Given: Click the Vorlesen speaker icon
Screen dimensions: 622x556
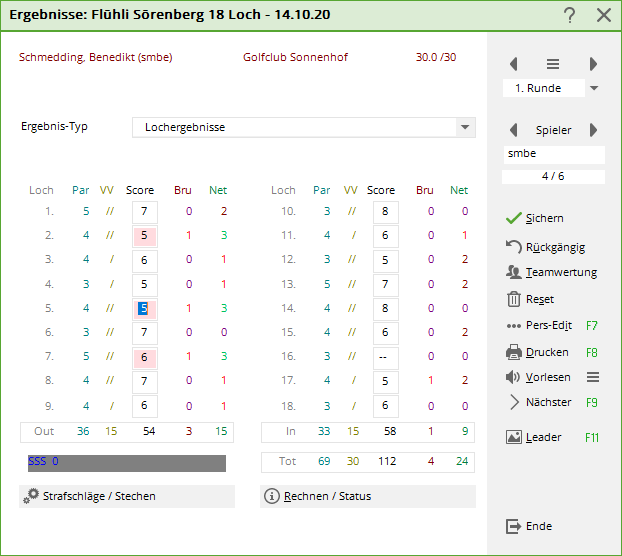Looking at the screenshot, I should [x=514, y=377].
